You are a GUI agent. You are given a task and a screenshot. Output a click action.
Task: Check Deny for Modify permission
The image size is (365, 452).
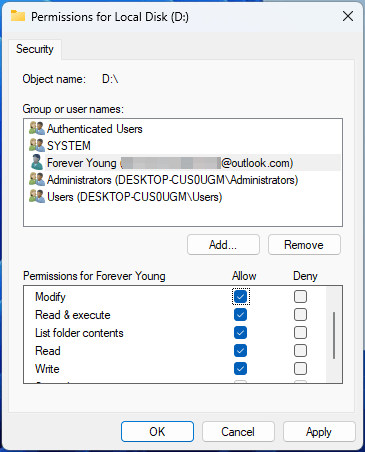pos(300,297)
